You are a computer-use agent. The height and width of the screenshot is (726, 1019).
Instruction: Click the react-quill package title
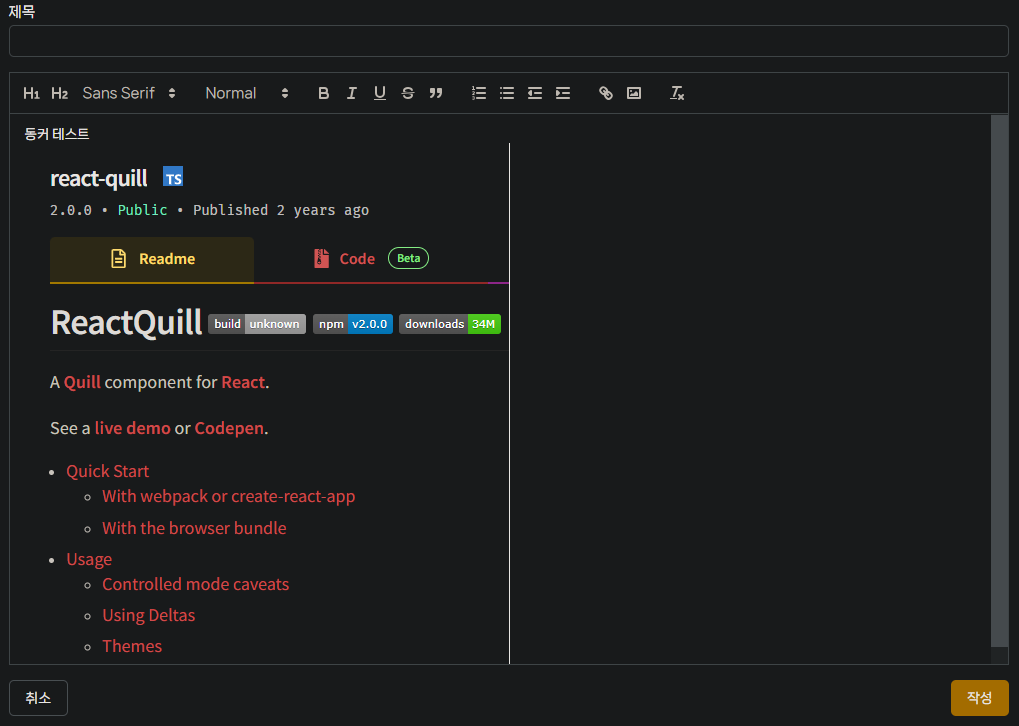click(x=99, y=178)
